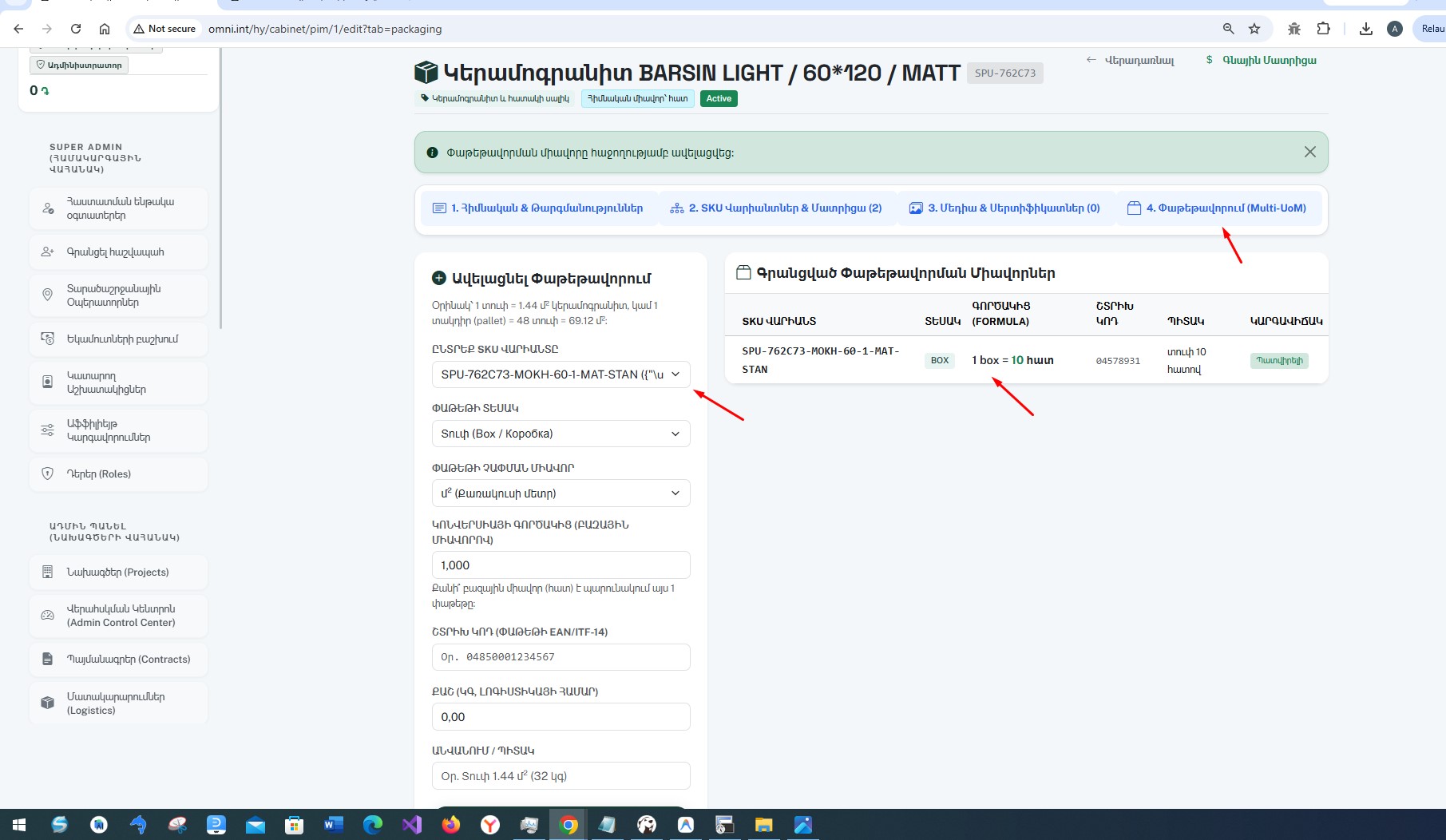The image size is (1446, 840).
Task: Click the weight field showing 0,00
Action: click(561, 717)
